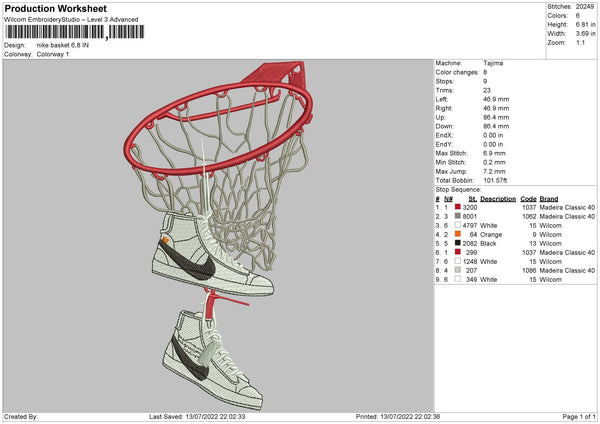Click the Left value '46.9 mm'
This screenshot has height=424, width=600.
496,99
